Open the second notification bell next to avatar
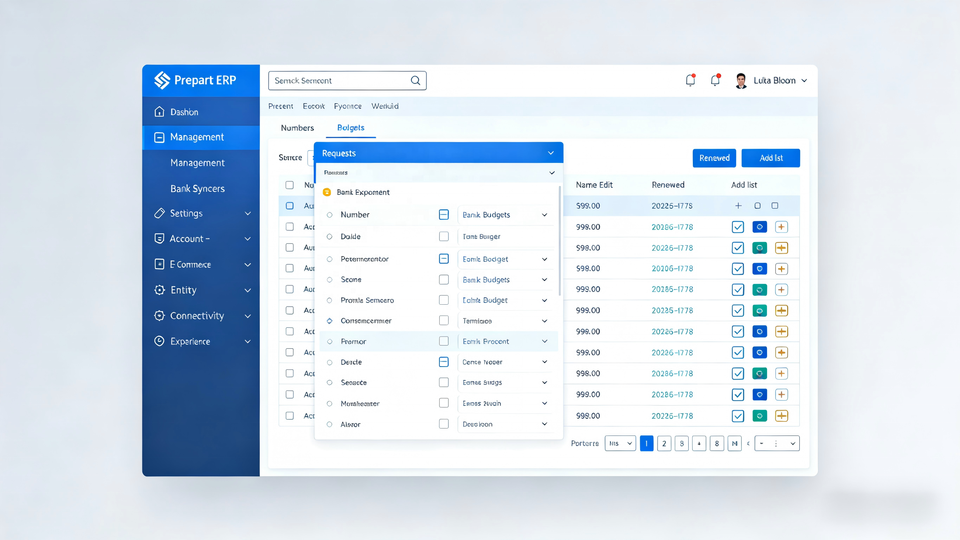Viewport: 960px width, 540px height. pyautogui.click(x=714, y=80)
